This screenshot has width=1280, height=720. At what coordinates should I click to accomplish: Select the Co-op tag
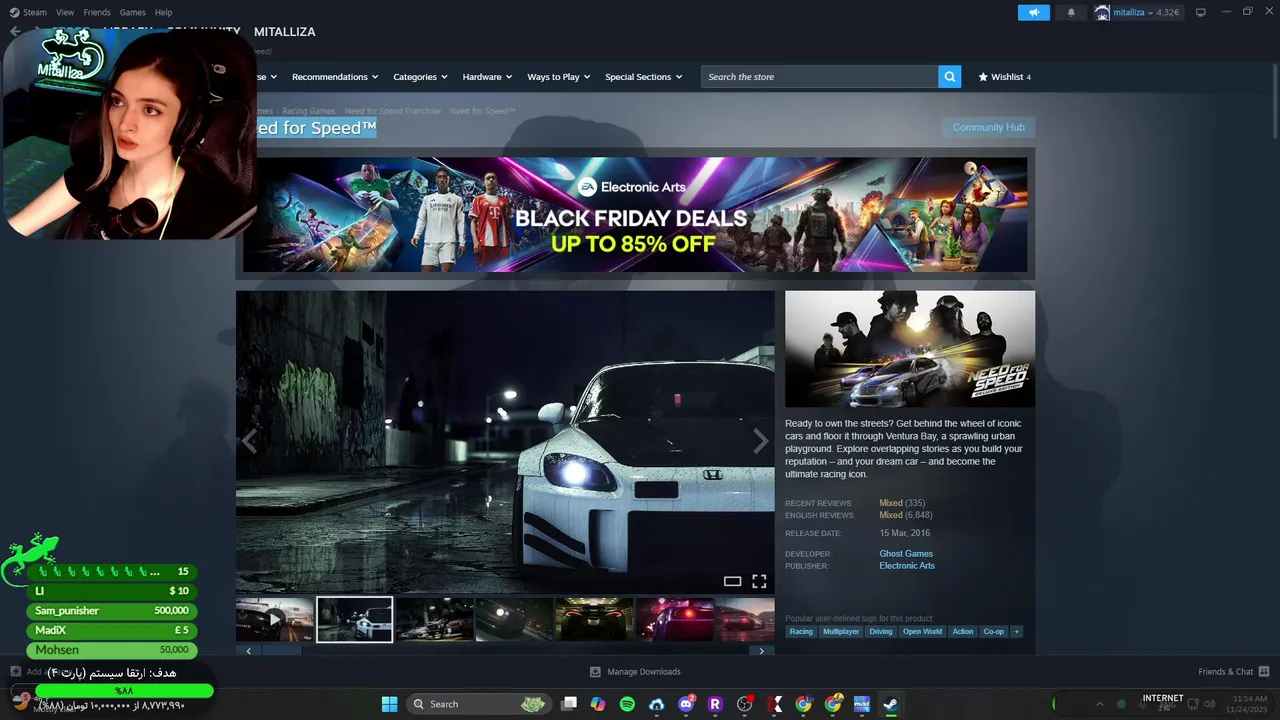(994, 631)
